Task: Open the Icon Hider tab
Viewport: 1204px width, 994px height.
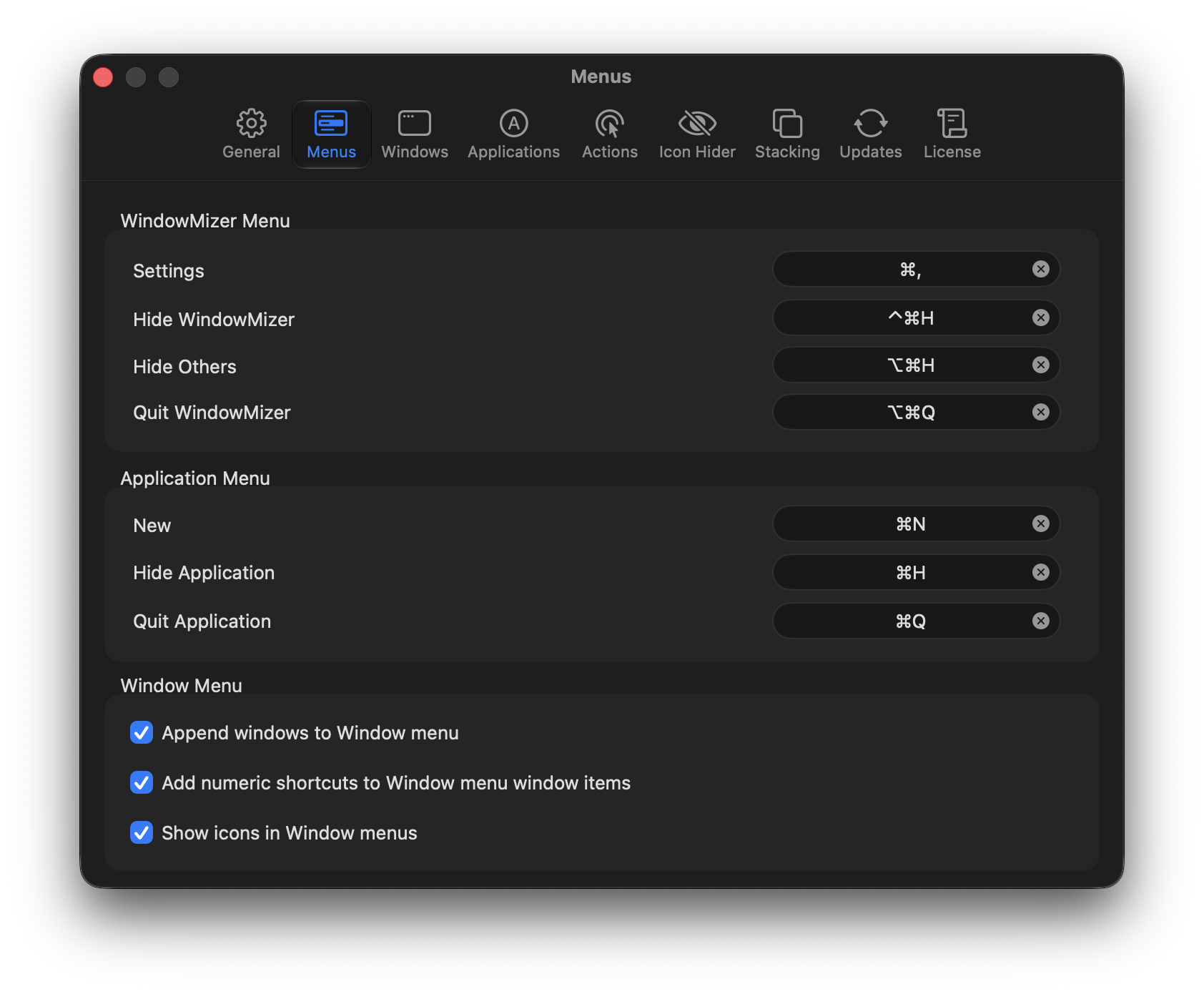Action: (x=697, y=134)
